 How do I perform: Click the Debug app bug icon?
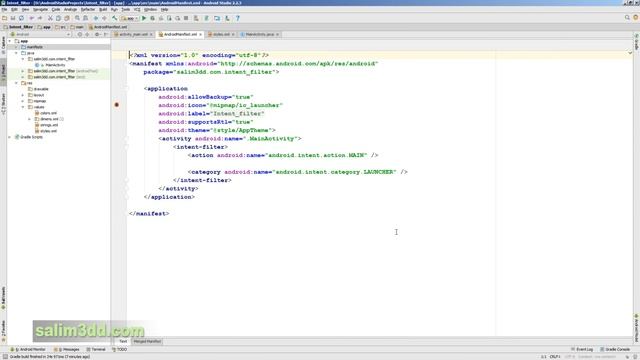pos(153,18)
